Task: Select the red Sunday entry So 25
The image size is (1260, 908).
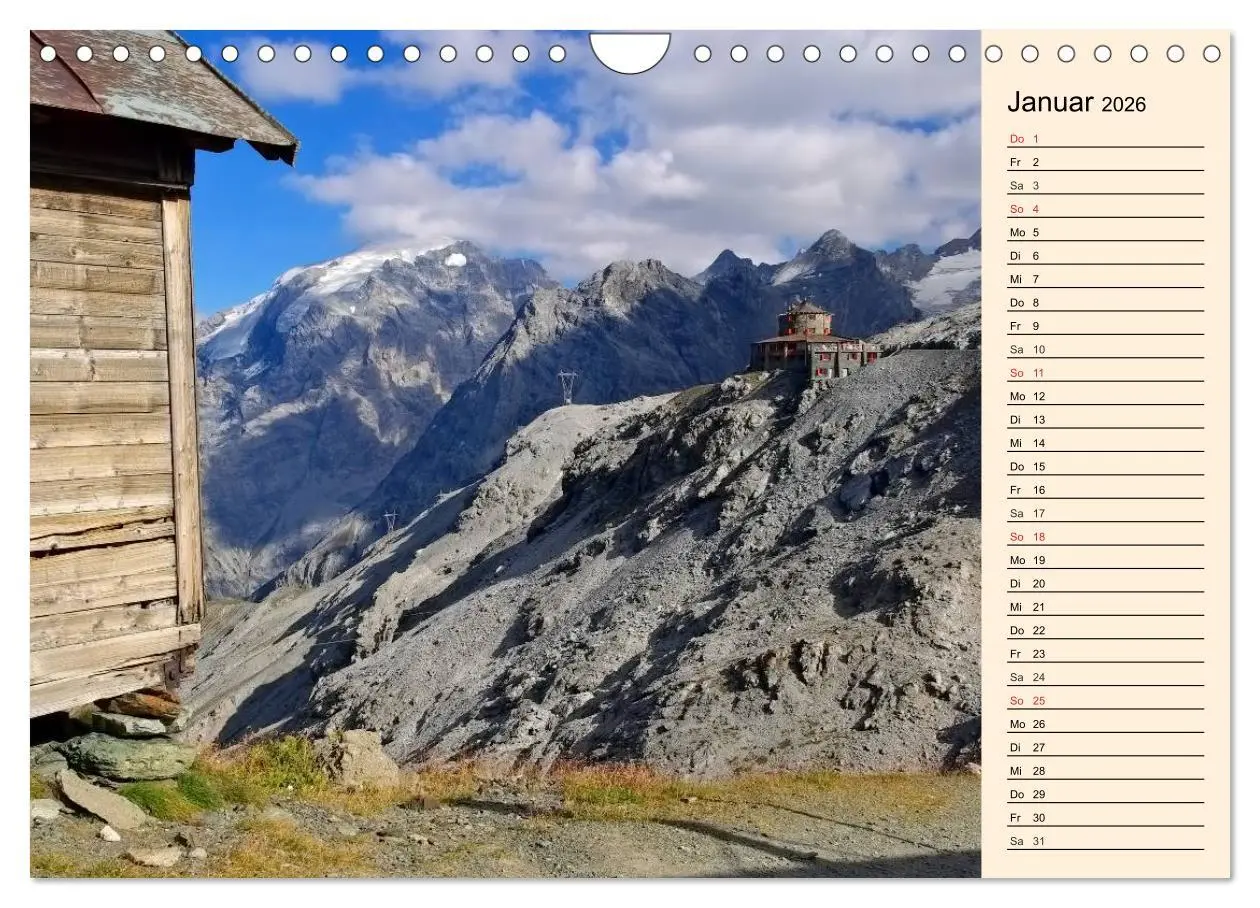Action: 1024,700
